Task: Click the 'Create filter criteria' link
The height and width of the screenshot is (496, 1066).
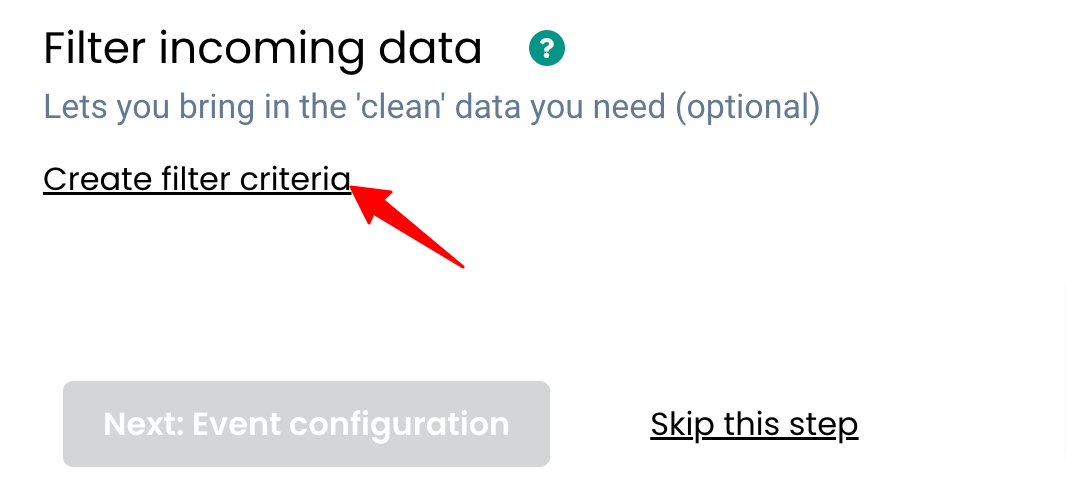Action: click(197, 179)
